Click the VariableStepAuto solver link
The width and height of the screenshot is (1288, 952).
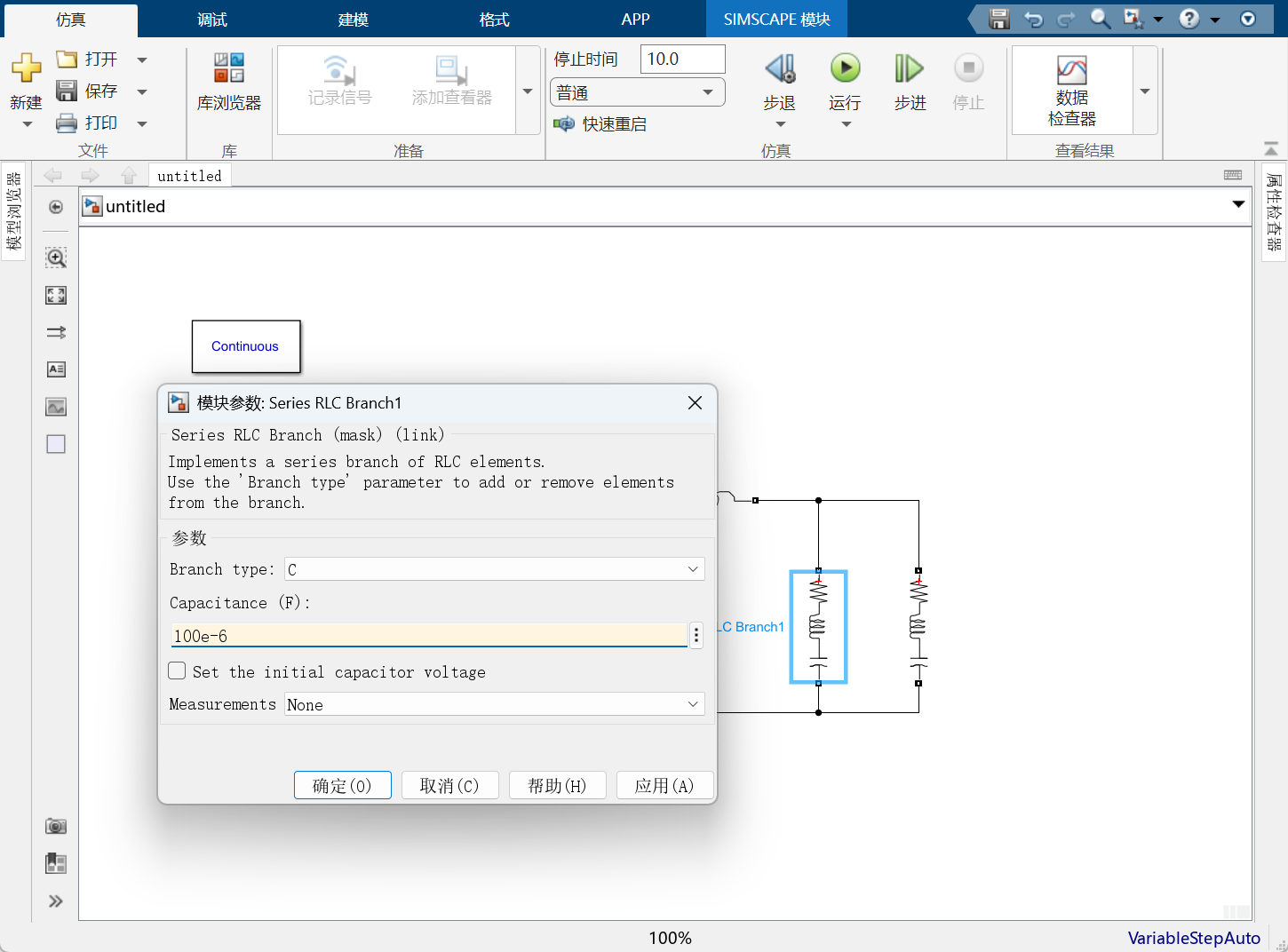1194,938
